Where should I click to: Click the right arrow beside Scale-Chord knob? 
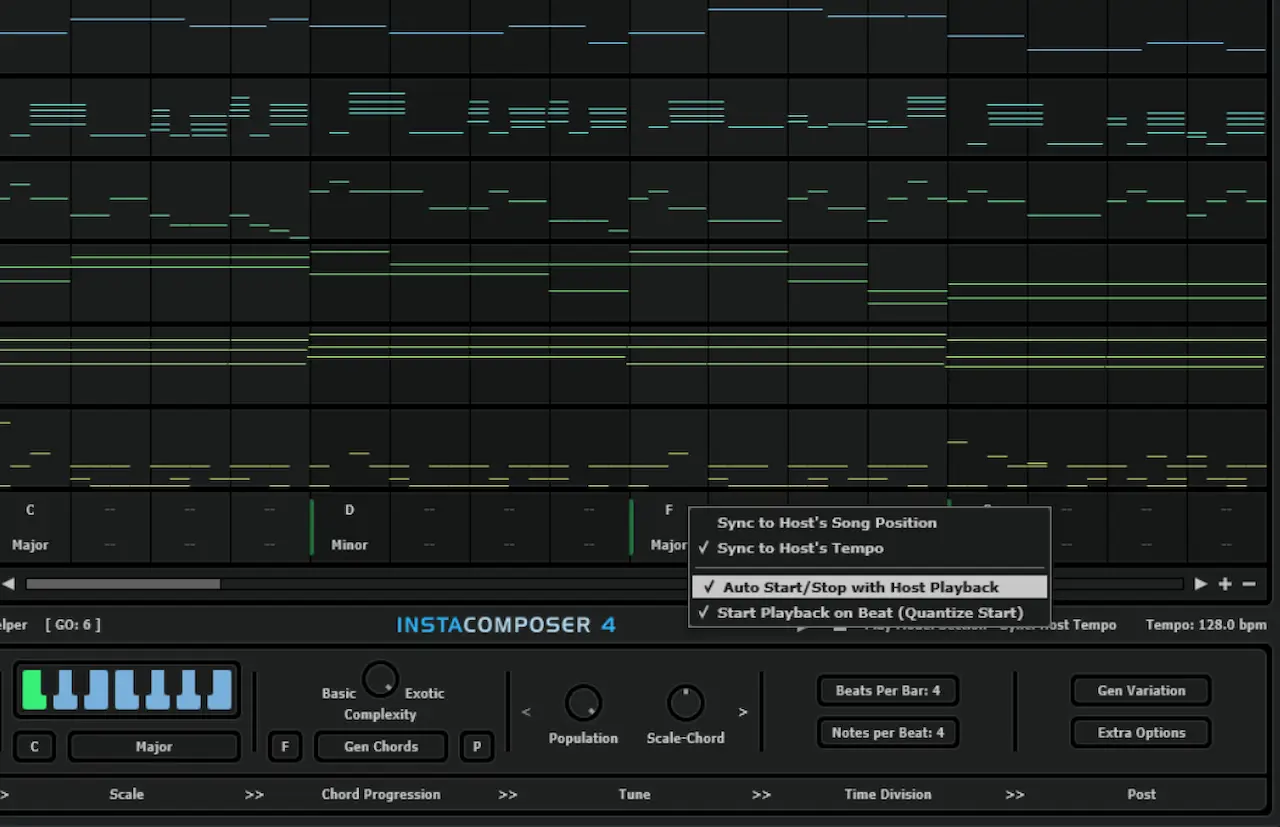click(743, 712)
